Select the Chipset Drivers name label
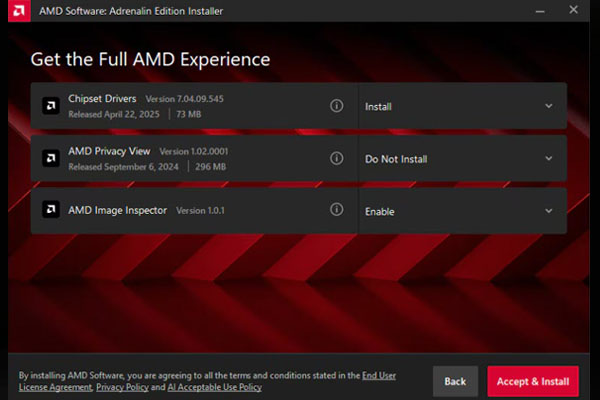Image resolution: width=600 pixels, height=400 pixels. tap(103, 99)
